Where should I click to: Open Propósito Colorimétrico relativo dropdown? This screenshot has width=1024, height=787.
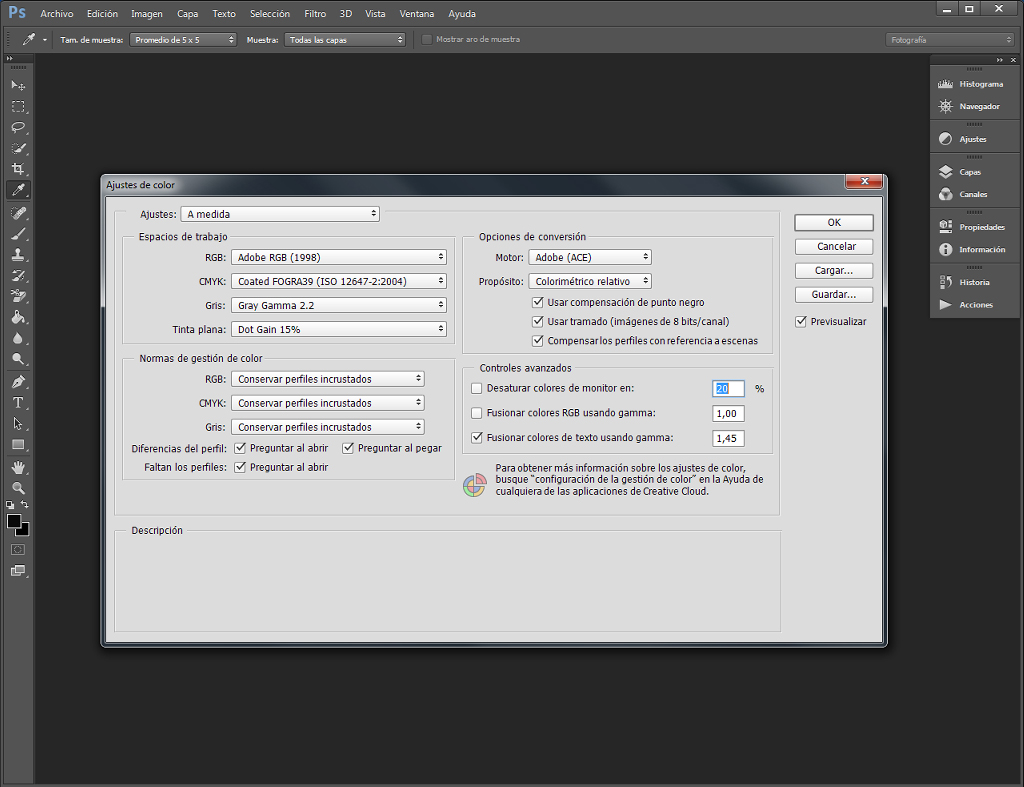click(x=590, y=281)
